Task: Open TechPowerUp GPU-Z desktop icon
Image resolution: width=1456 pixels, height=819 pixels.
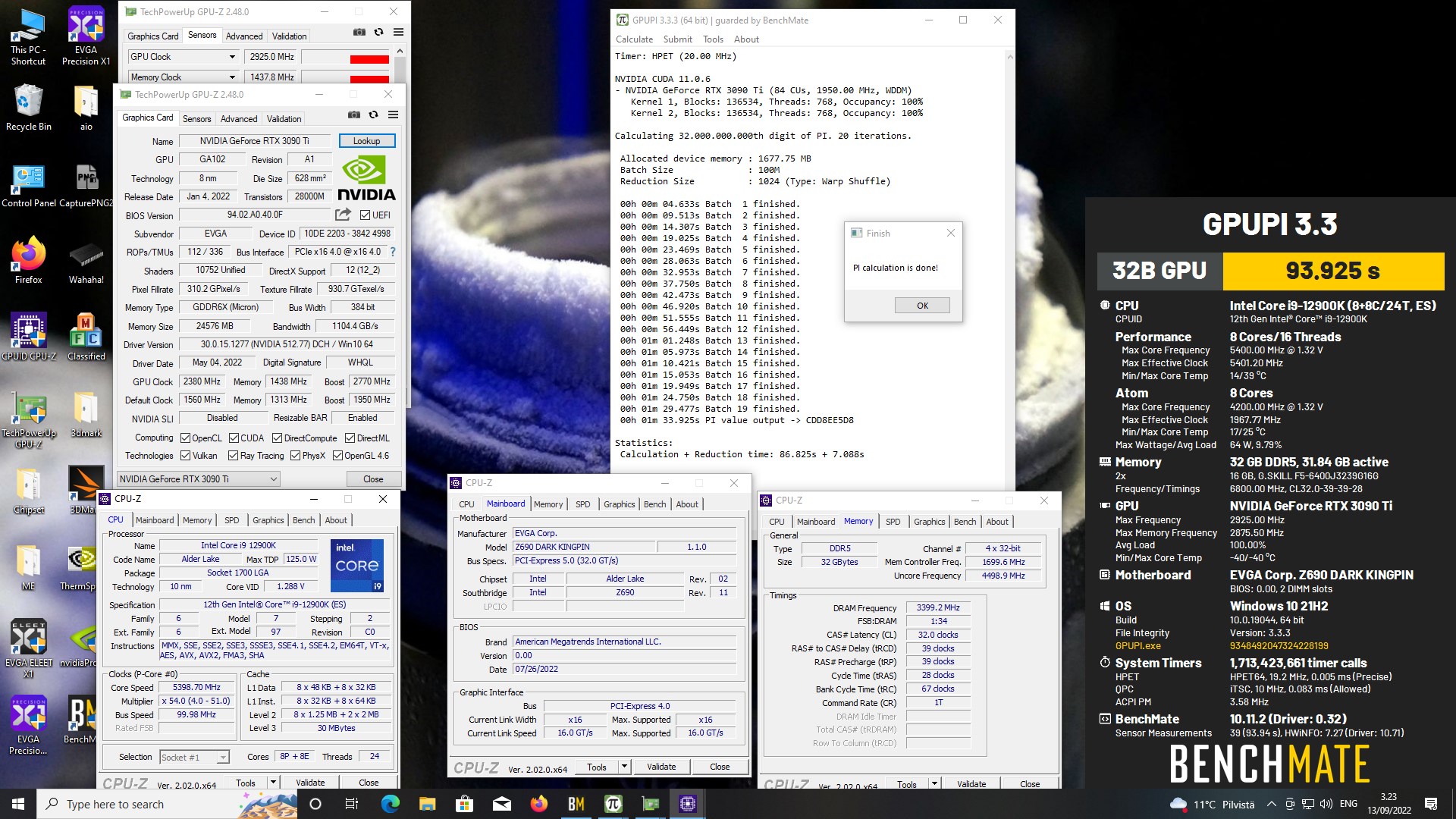Action: (28, 421)
